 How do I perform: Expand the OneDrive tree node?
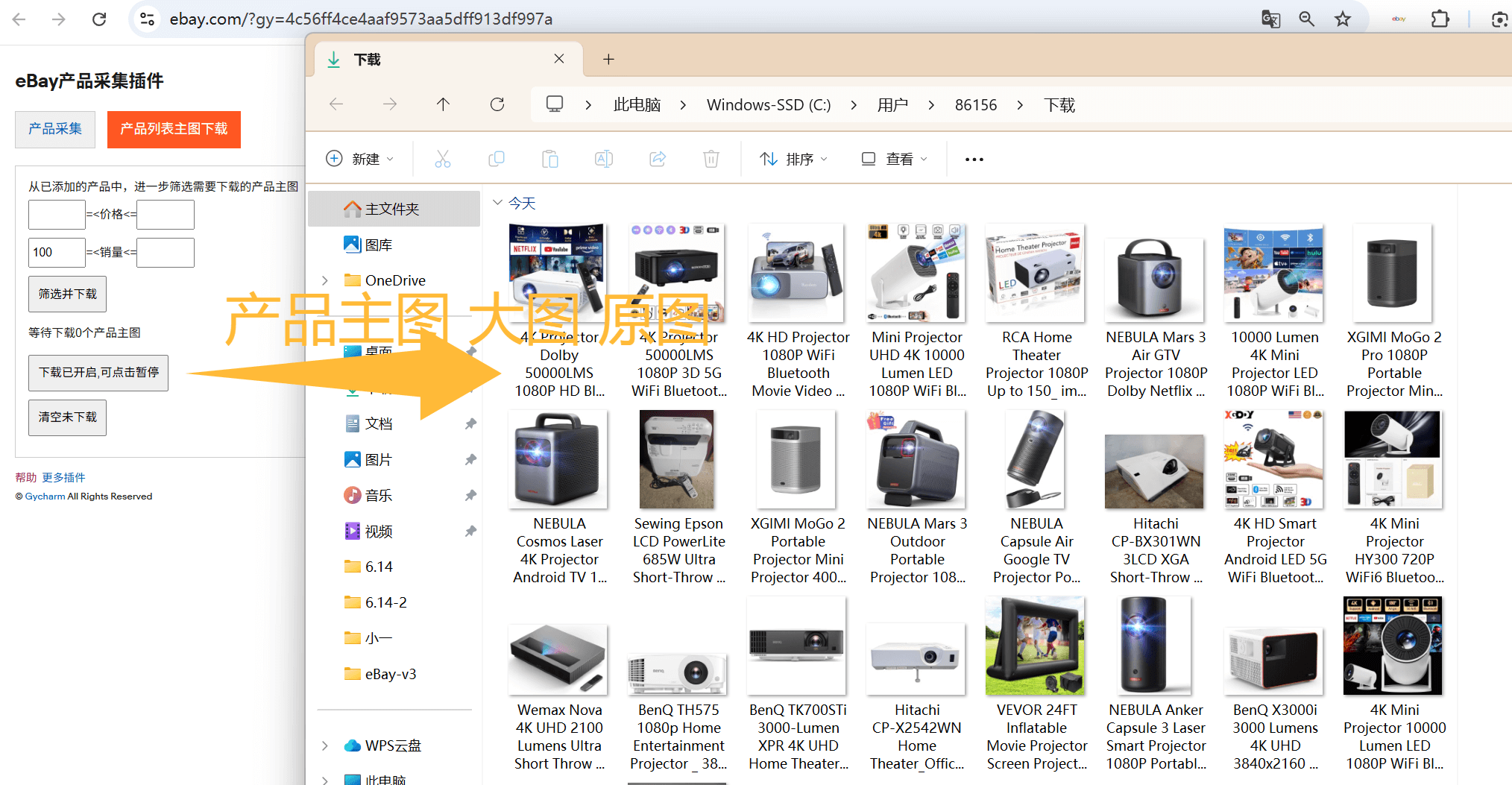(324, 280)
